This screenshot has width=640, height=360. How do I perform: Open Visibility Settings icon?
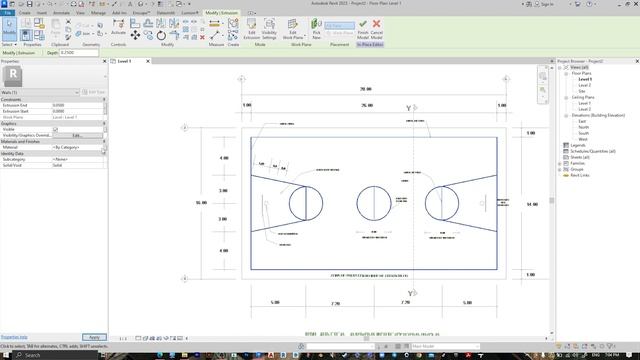point(269,29)
